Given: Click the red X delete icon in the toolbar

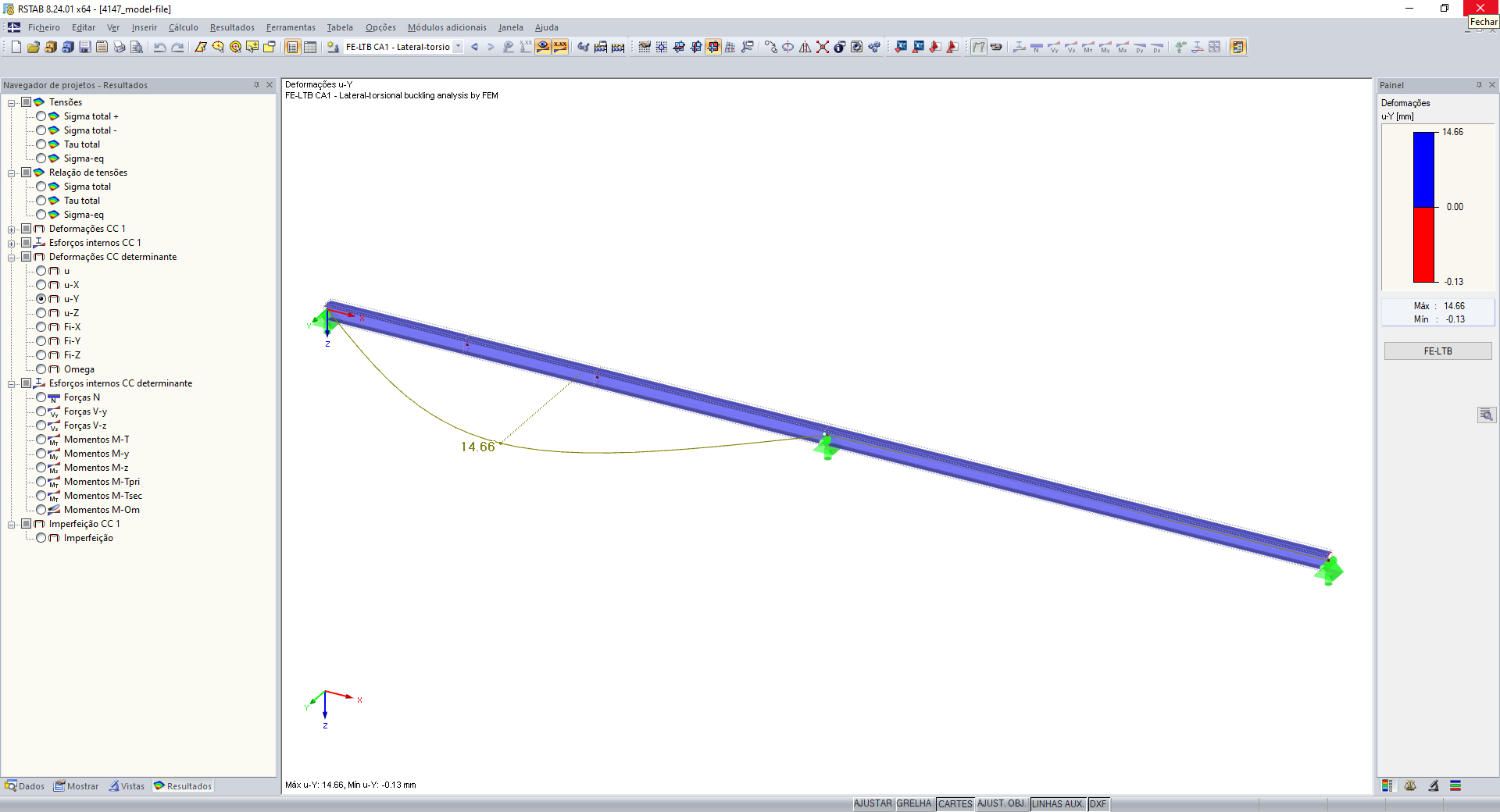Looking at the screenshot, I should pyautogui.click(x=823, y=47).
